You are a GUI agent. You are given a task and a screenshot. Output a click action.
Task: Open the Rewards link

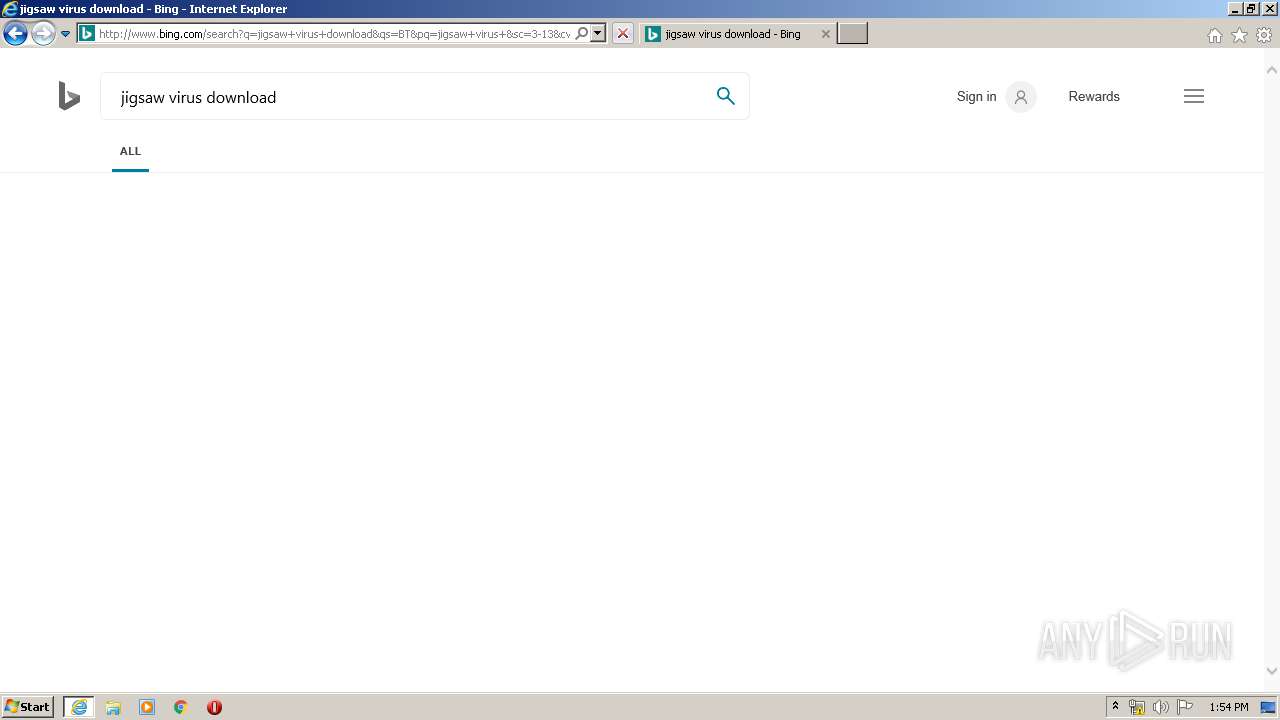[x=1094, y=97]
